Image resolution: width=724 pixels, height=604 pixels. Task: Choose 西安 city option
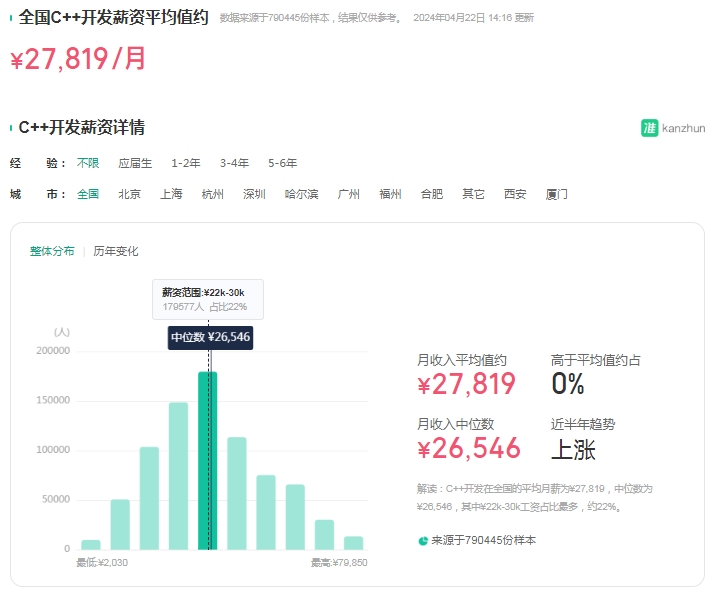click(515, 194)
